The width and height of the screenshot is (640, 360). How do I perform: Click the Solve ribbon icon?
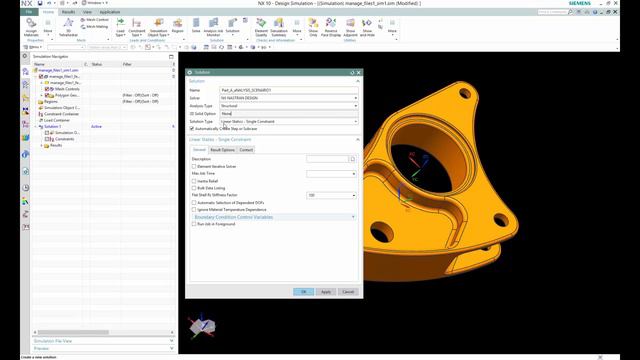[196, 25]
